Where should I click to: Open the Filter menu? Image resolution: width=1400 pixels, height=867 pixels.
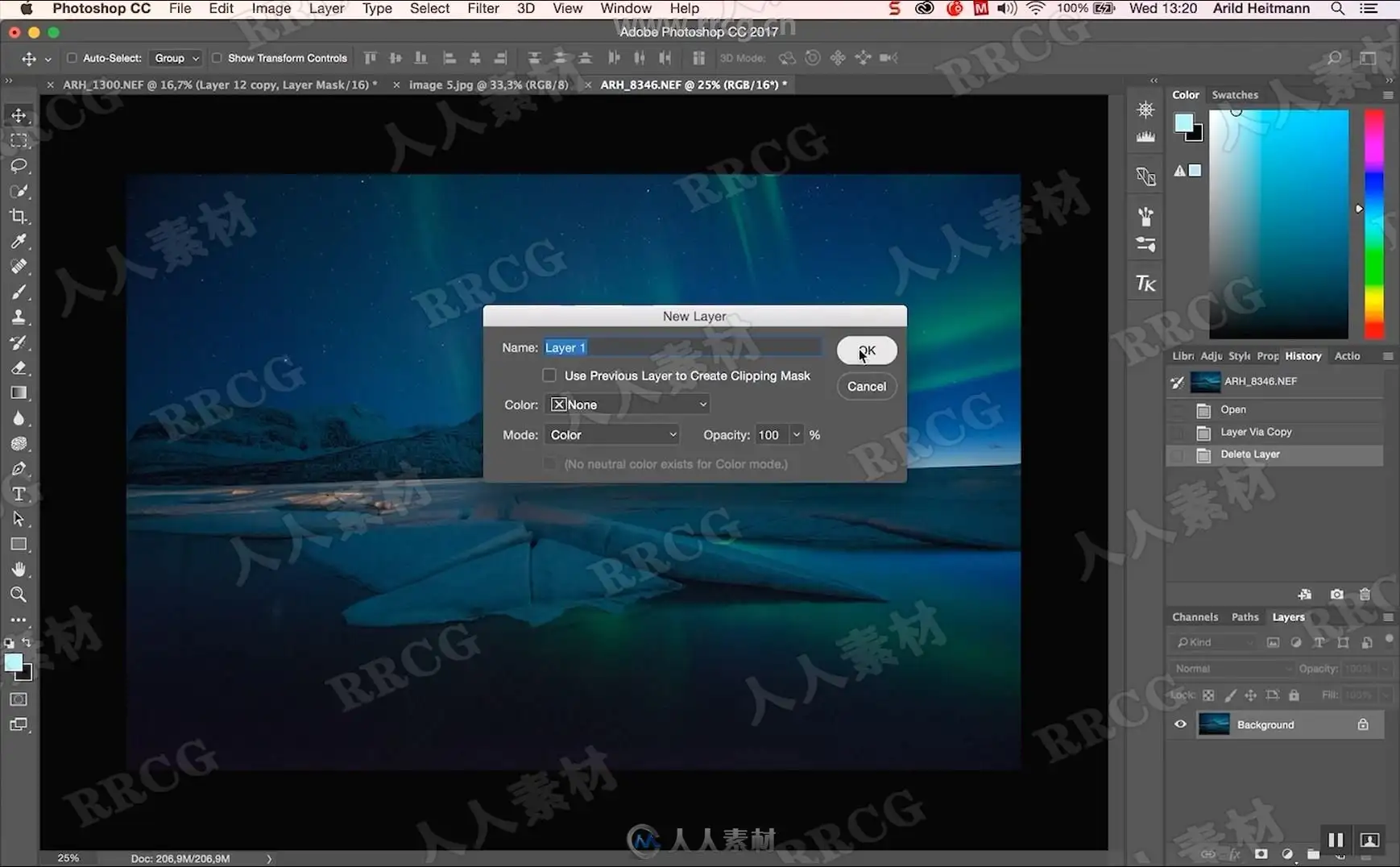pyautogui.click(x=483, y=9)
